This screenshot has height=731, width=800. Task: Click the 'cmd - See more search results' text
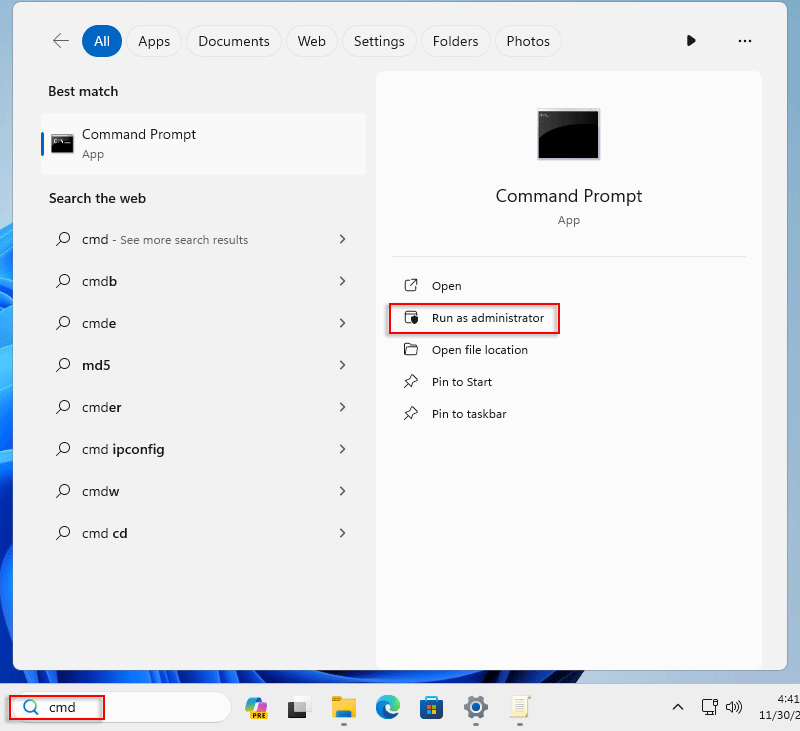pos(165,240)
